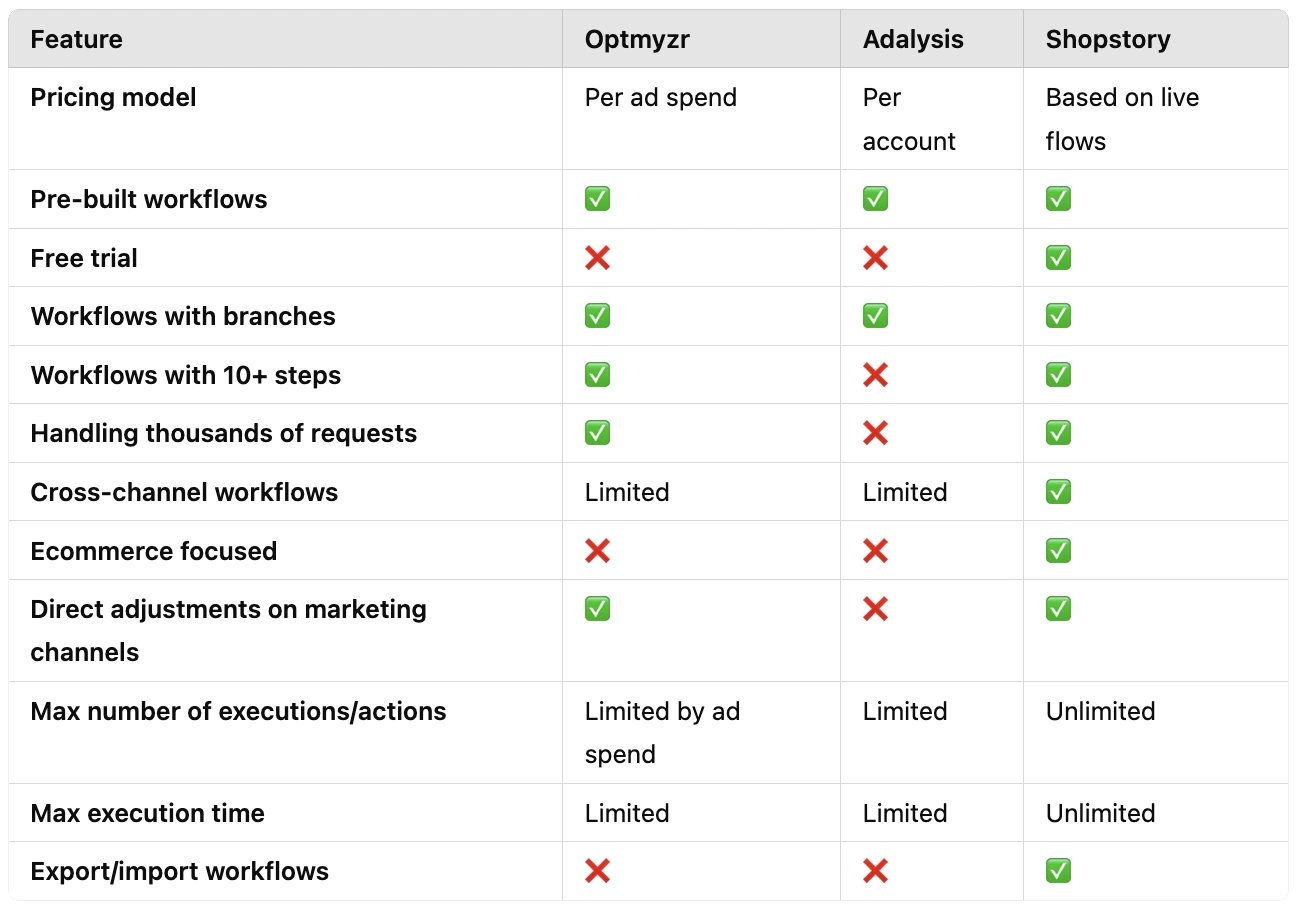Click Adalysis red cross for 10+ steps workflows
1298x908 pixels.
point(875,375)
